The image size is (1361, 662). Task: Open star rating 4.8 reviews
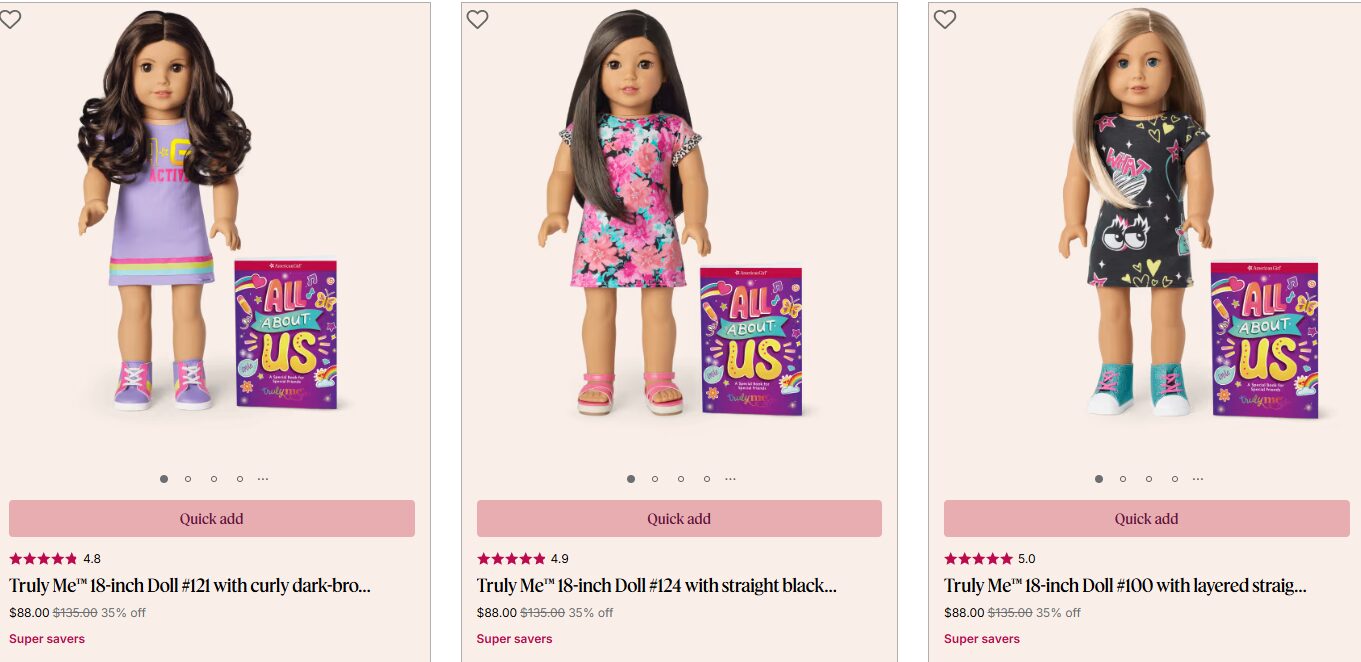tap(55, 559)
